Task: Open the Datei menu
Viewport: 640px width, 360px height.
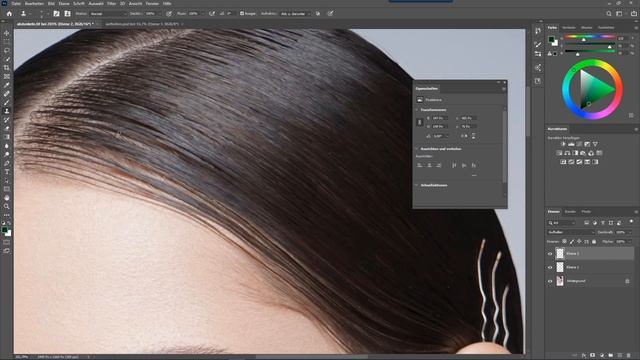Action: 16,3
